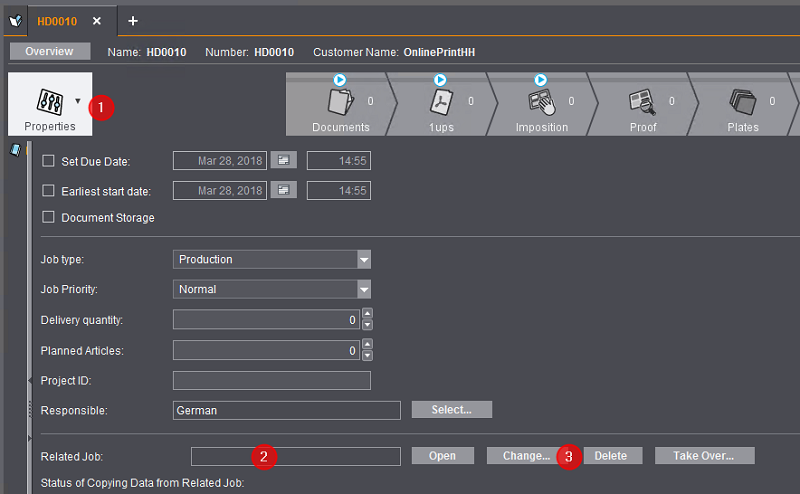
Task: Open the Documents workflow step
Action: (340, 104)
